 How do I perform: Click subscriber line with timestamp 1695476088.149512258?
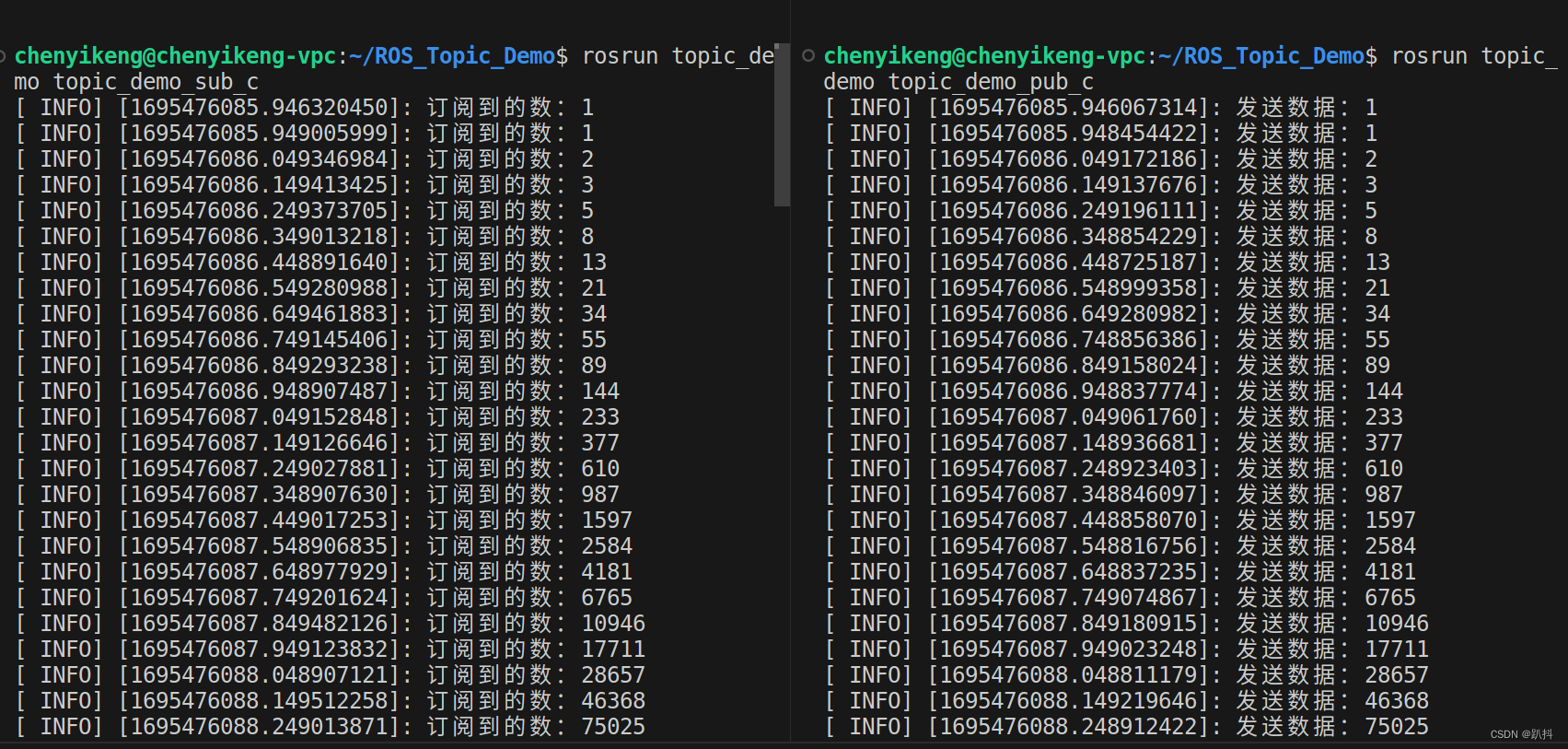coord(331,701)
